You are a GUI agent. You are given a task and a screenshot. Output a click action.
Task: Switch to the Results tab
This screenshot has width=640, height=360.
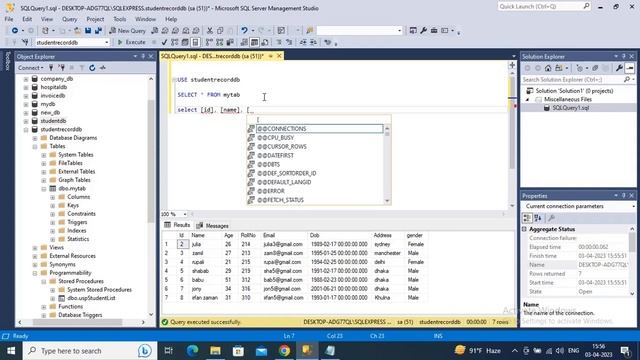pos(178,225)
